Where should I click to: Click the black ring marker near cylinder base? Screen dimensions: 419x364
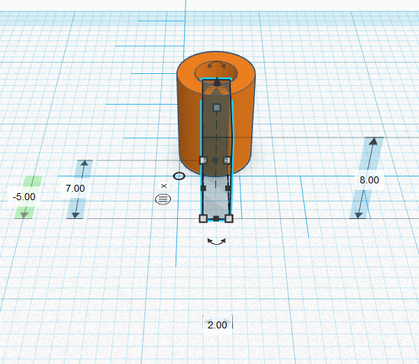(179, 176)
